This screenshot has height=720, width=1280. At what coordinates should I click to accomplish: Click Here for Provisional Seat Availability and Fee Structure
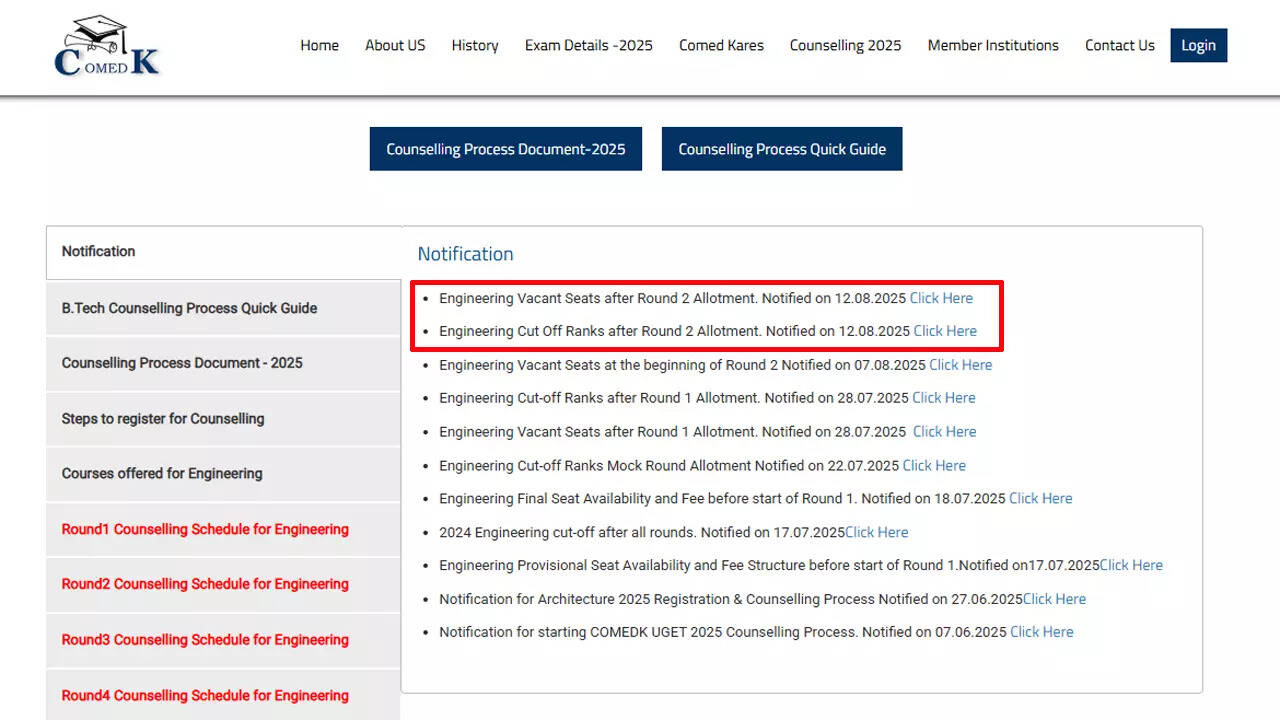click(1131, 566)
